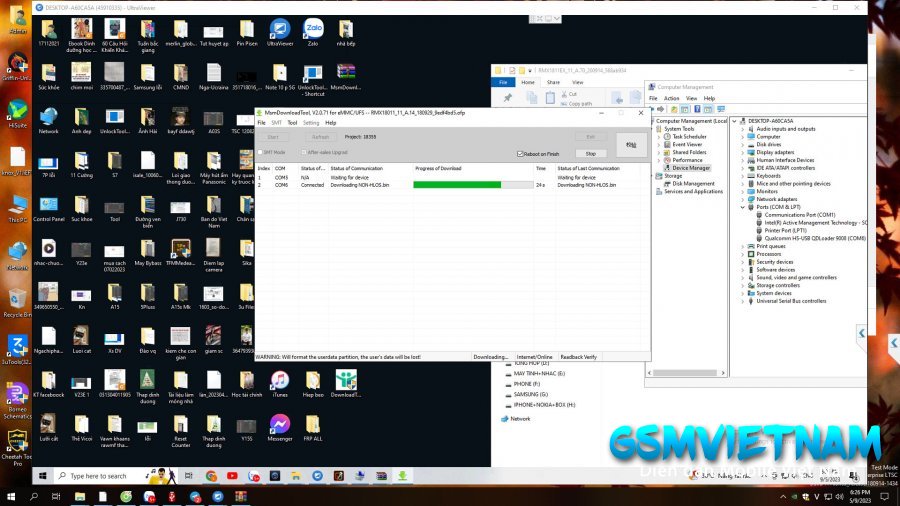The image size is (900, 506).
Task: Click Computer Management back arrow toolbar icon
Action: point(653,109)
